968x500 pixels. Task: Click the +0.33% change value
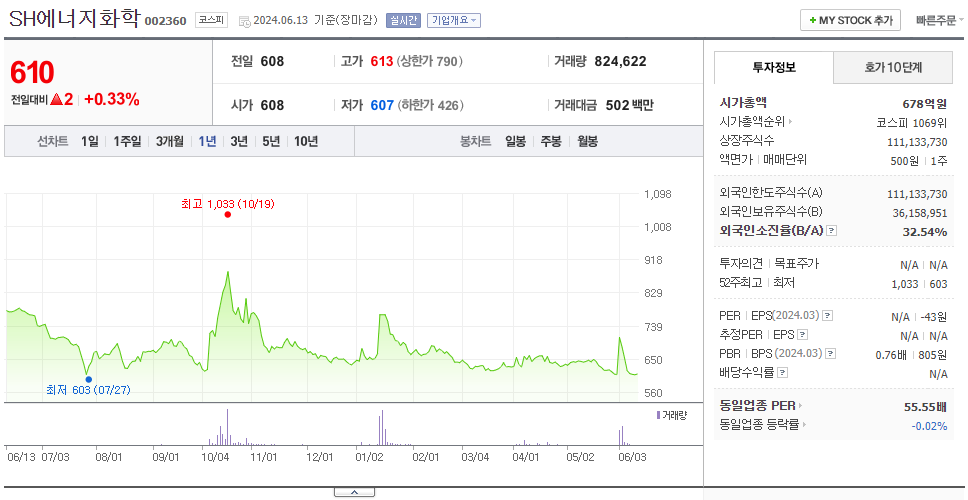click(112, 99)
